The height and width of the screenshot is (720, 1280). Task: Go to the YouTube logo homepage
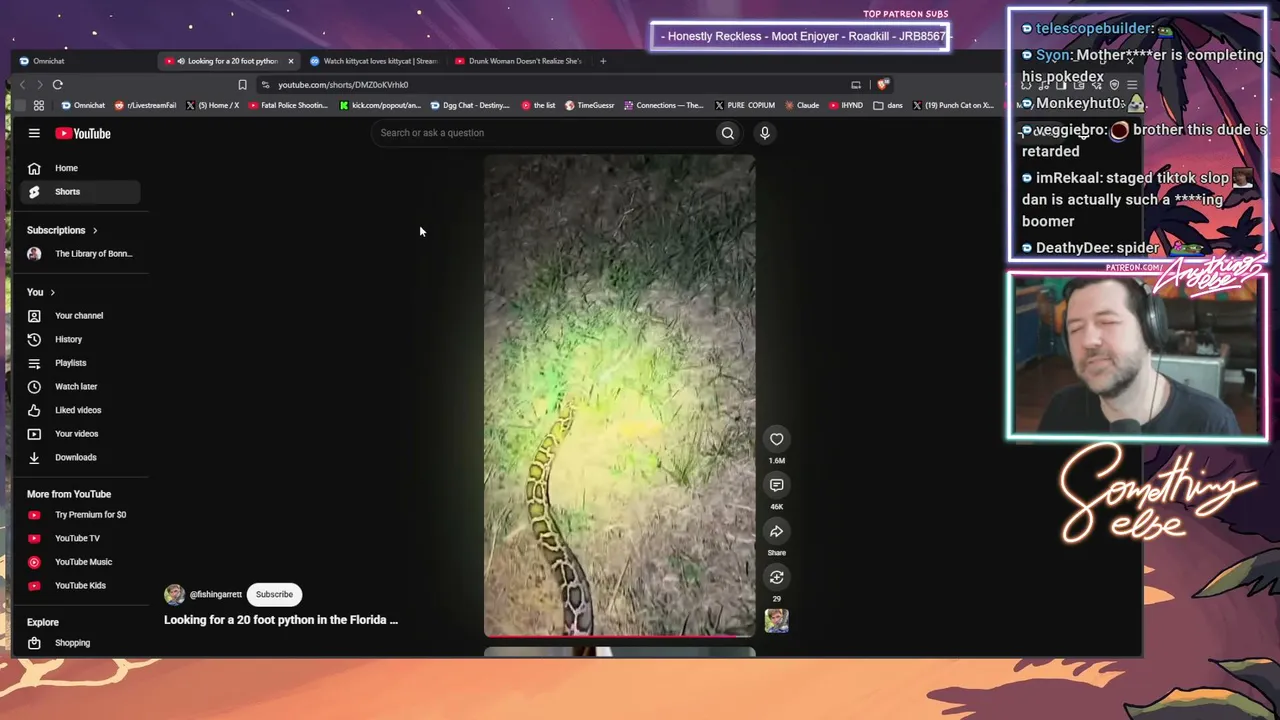click(83, 133)
